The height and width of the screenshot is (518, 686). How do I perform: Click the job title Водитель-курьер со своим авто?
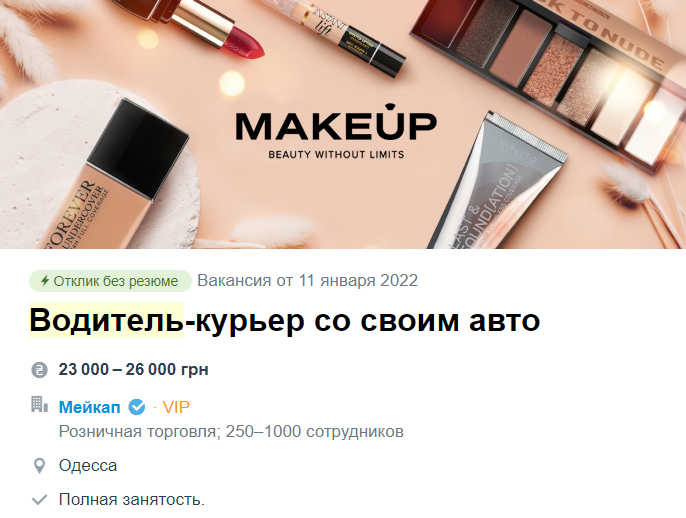(284, 321)
